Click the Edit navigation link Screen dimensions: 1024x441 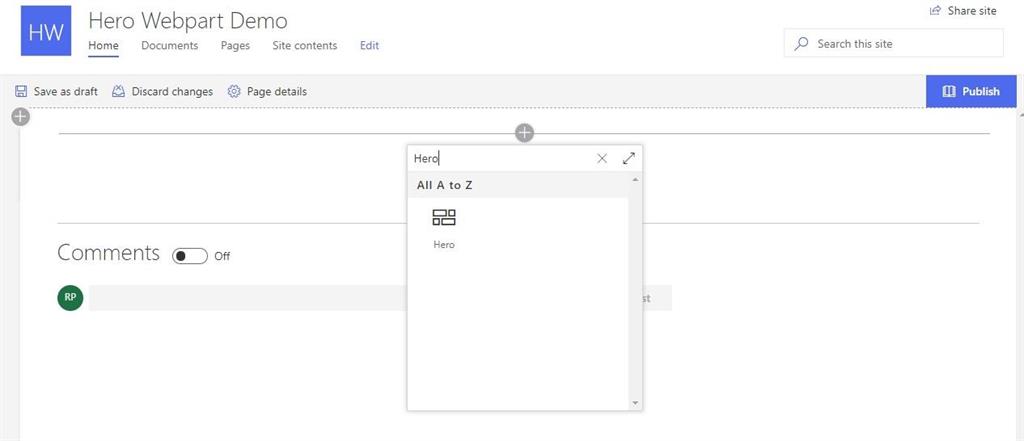[370, 45]
